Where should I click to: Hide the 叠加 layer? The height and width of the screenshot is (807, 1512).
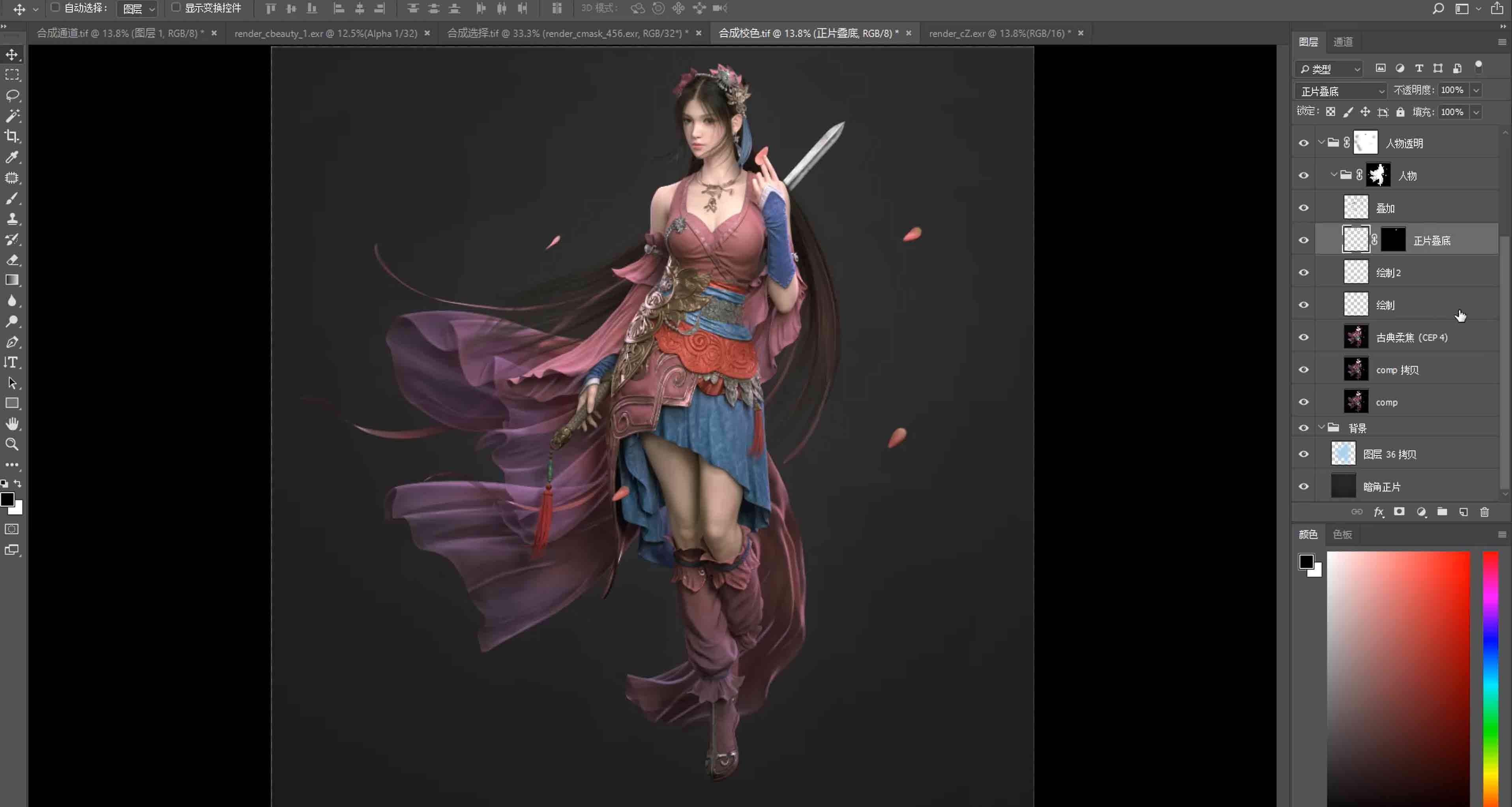pyautogui.click(x=1304, y=208)
